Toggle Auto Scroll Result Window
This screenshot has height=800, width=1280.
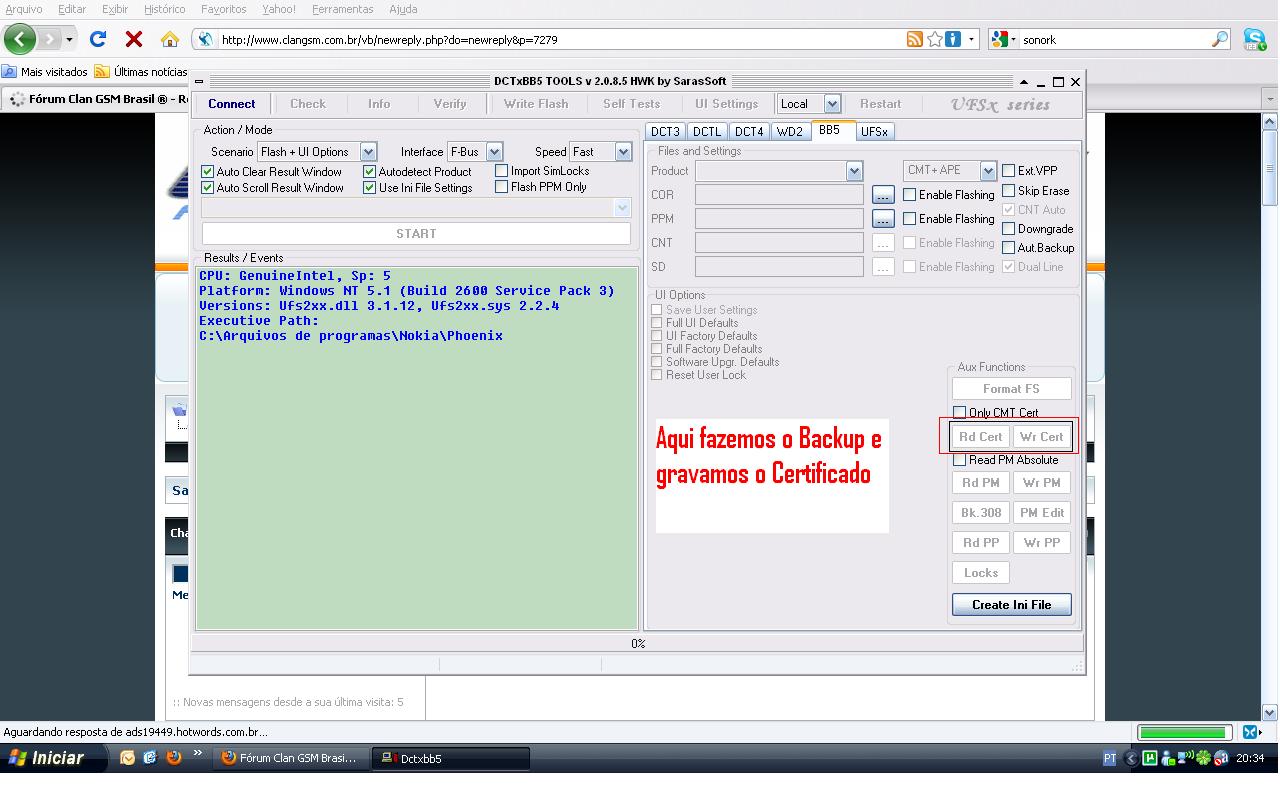[x=208, y=188]
